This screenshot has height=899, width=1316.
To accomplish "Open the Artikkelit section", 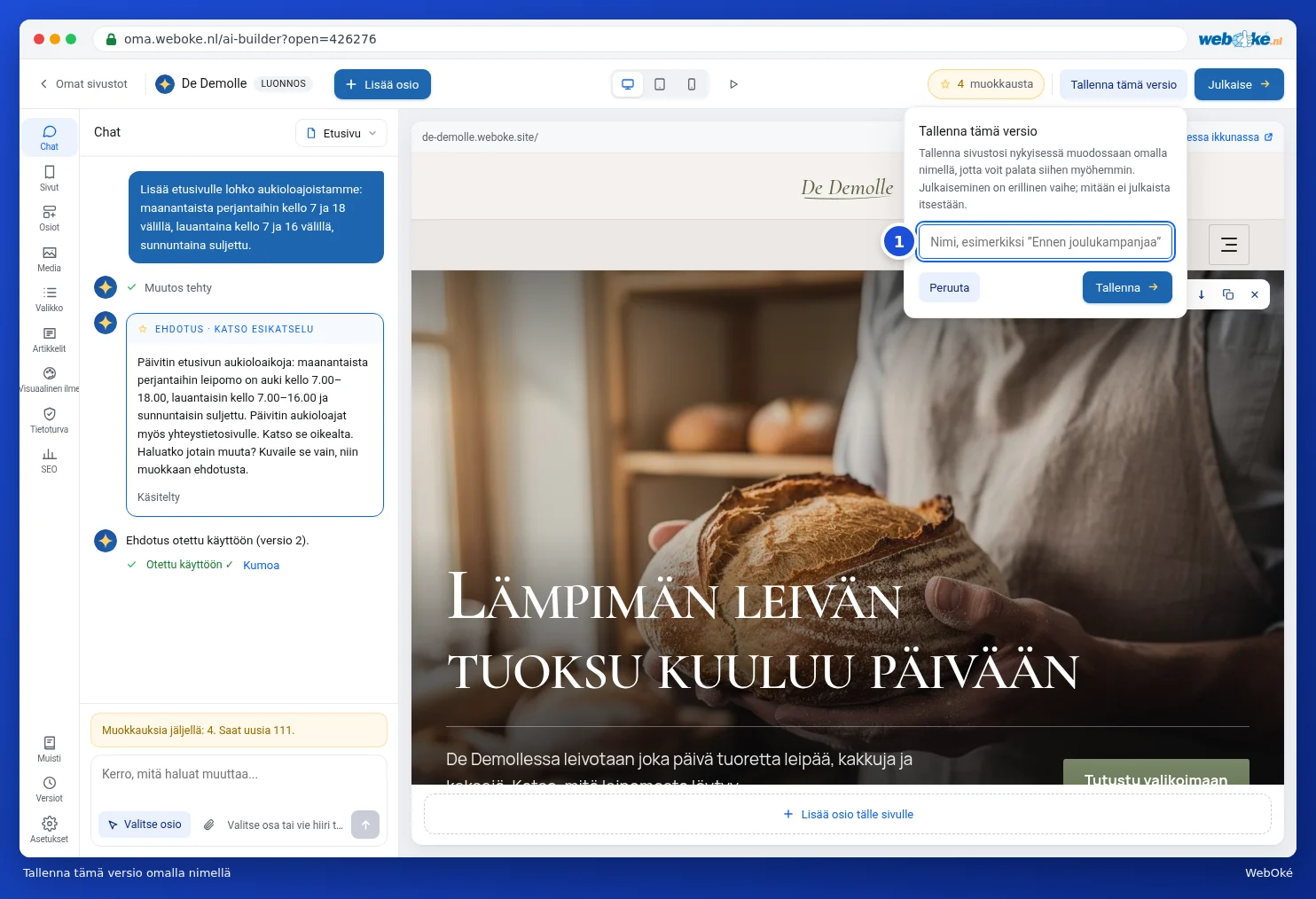I will (x=50, y=340).
